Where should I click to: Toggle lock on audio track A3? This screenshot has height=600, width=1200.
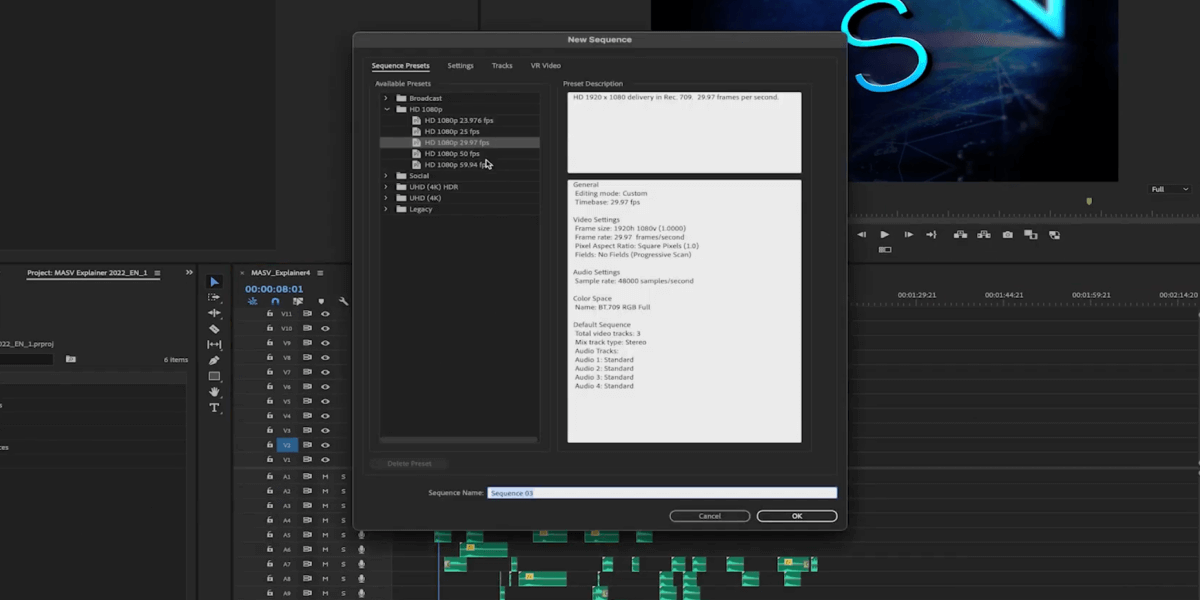point(270,506)
